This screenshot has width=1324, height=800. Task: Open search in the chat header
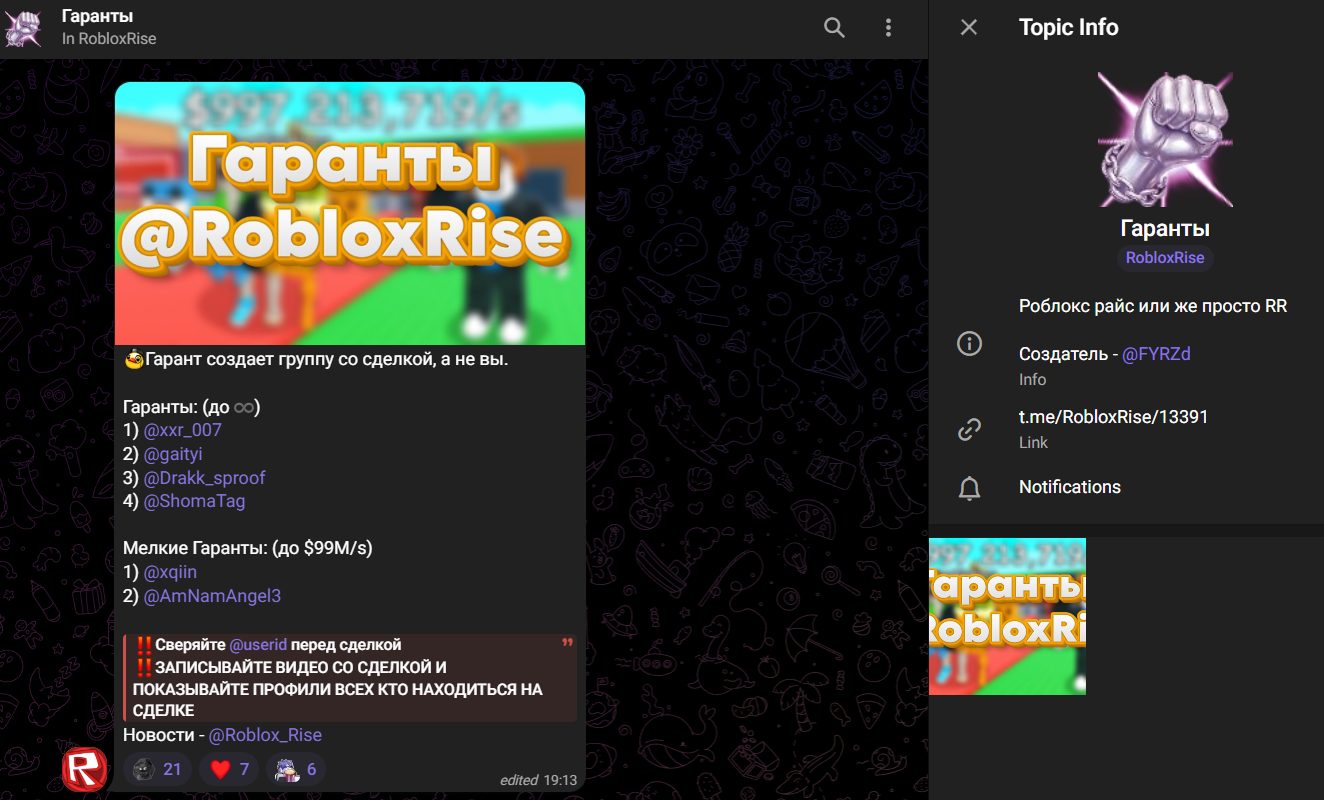coord(834,28)
